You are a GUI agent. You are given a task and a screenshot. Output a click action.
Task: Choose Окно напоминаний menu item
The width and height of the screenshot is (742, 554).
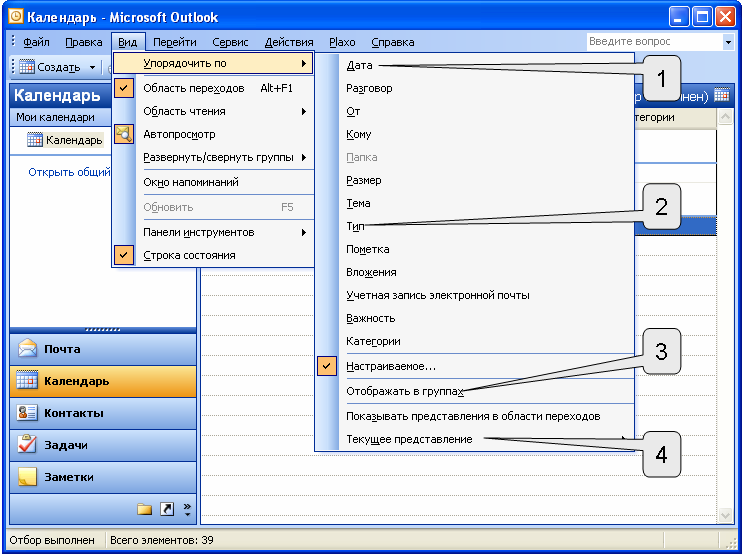coord(213,182)
